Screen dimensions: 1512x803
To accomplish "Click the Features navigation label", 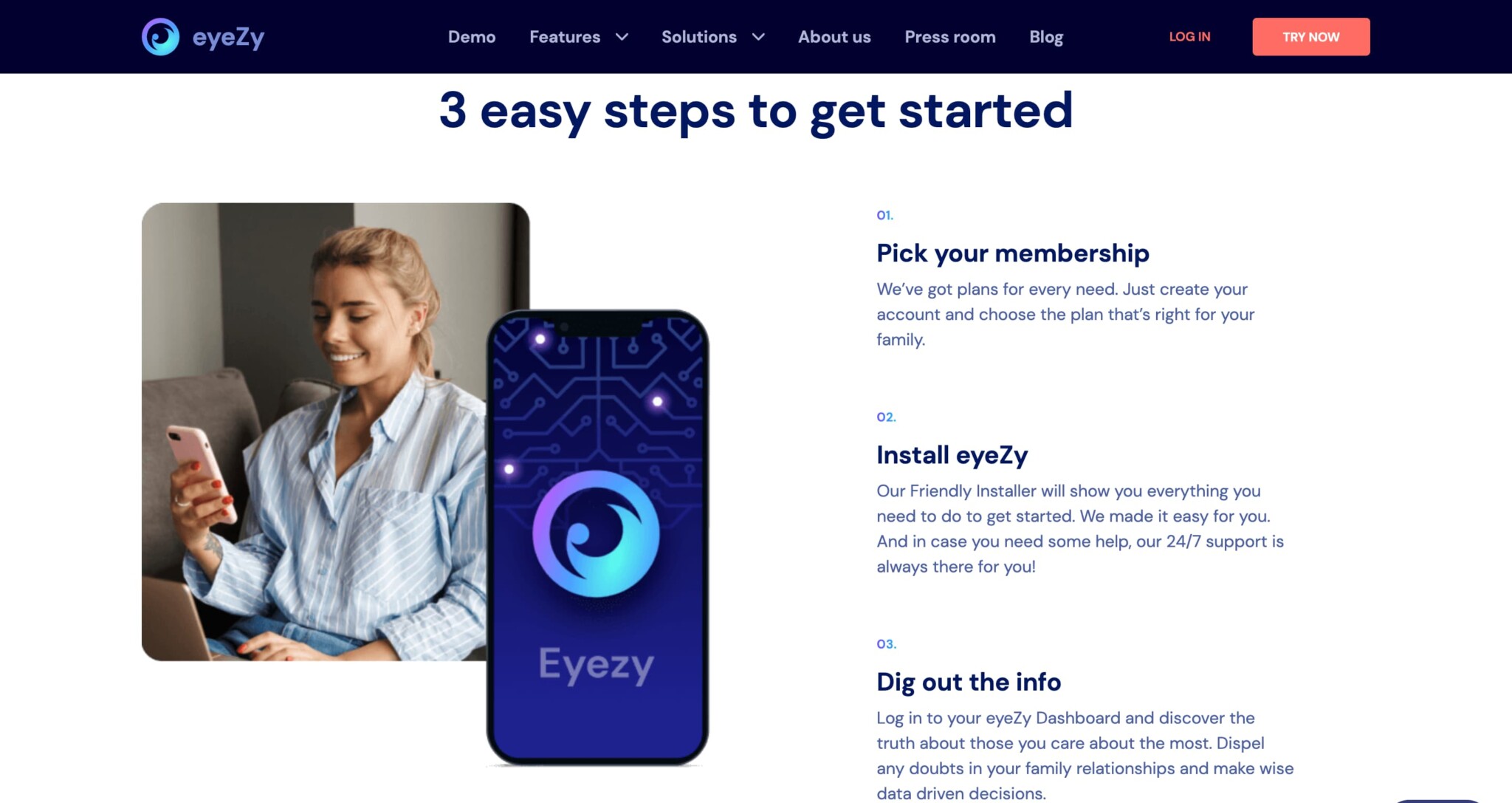I will (x=565, y=37).
